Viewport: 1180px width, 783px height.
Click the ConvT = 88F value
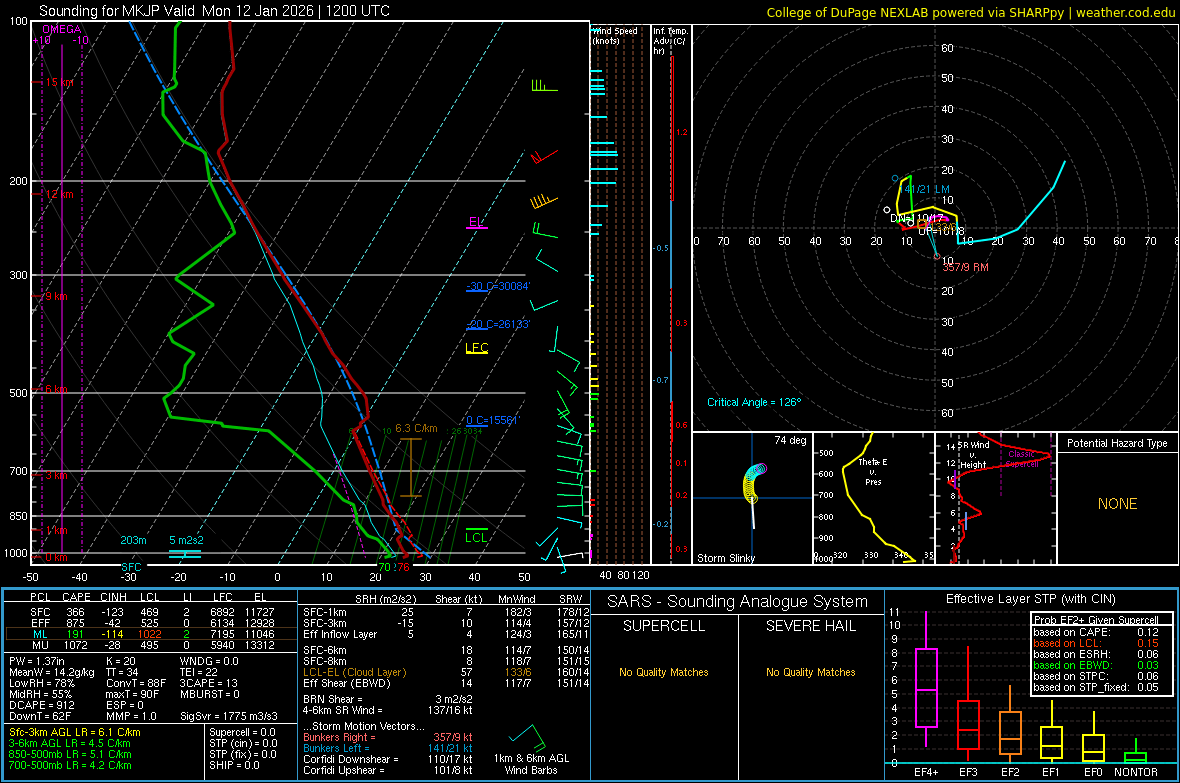(x=135, y=684)
